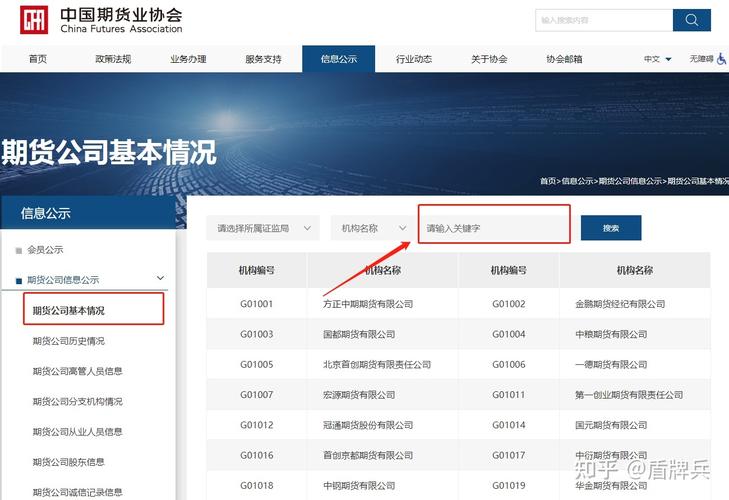
Task: Click 一德期货有限公司 in the table
Action: [611, 365]
